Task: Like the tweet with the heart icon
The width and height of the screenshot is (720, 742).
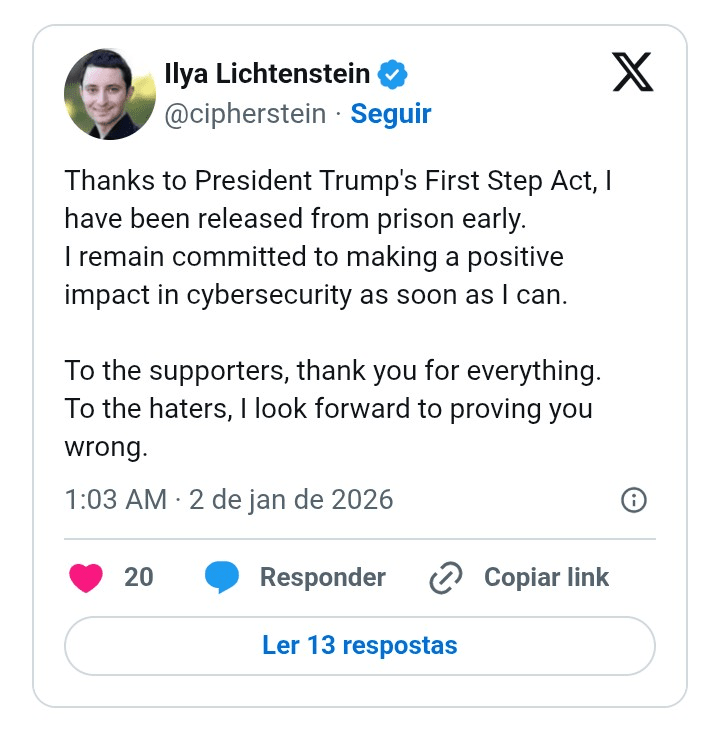Action: [86, 578]
